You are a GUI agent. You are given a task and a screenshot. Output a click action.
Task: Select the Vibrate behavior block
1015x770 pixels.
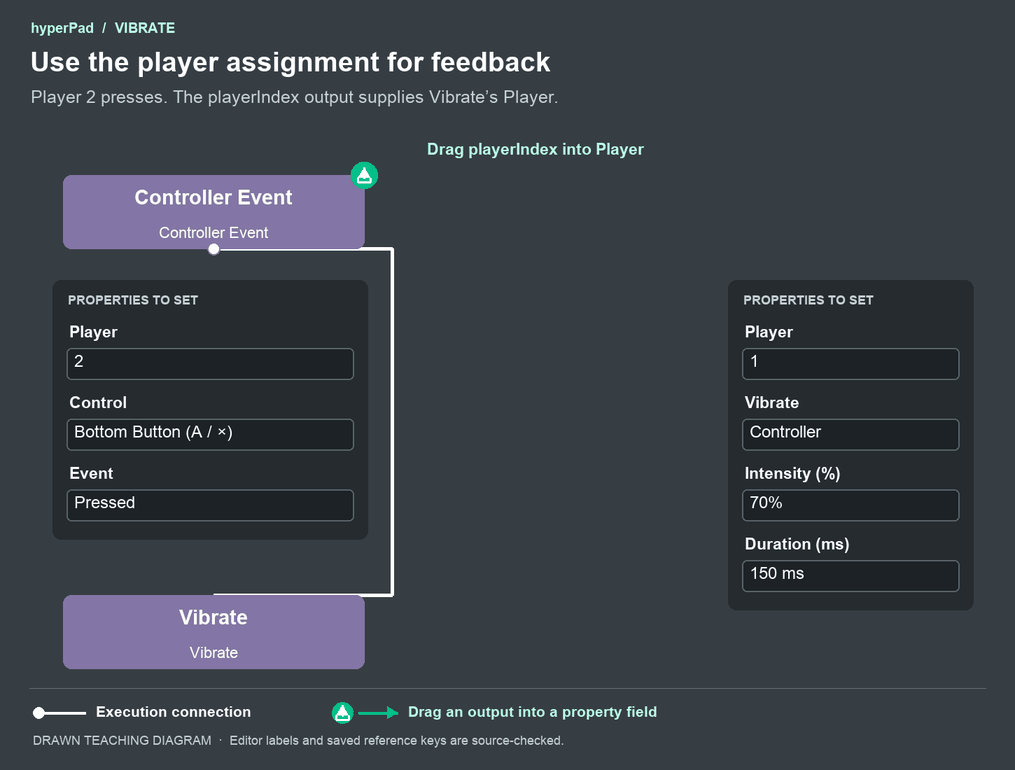(214, 632)
